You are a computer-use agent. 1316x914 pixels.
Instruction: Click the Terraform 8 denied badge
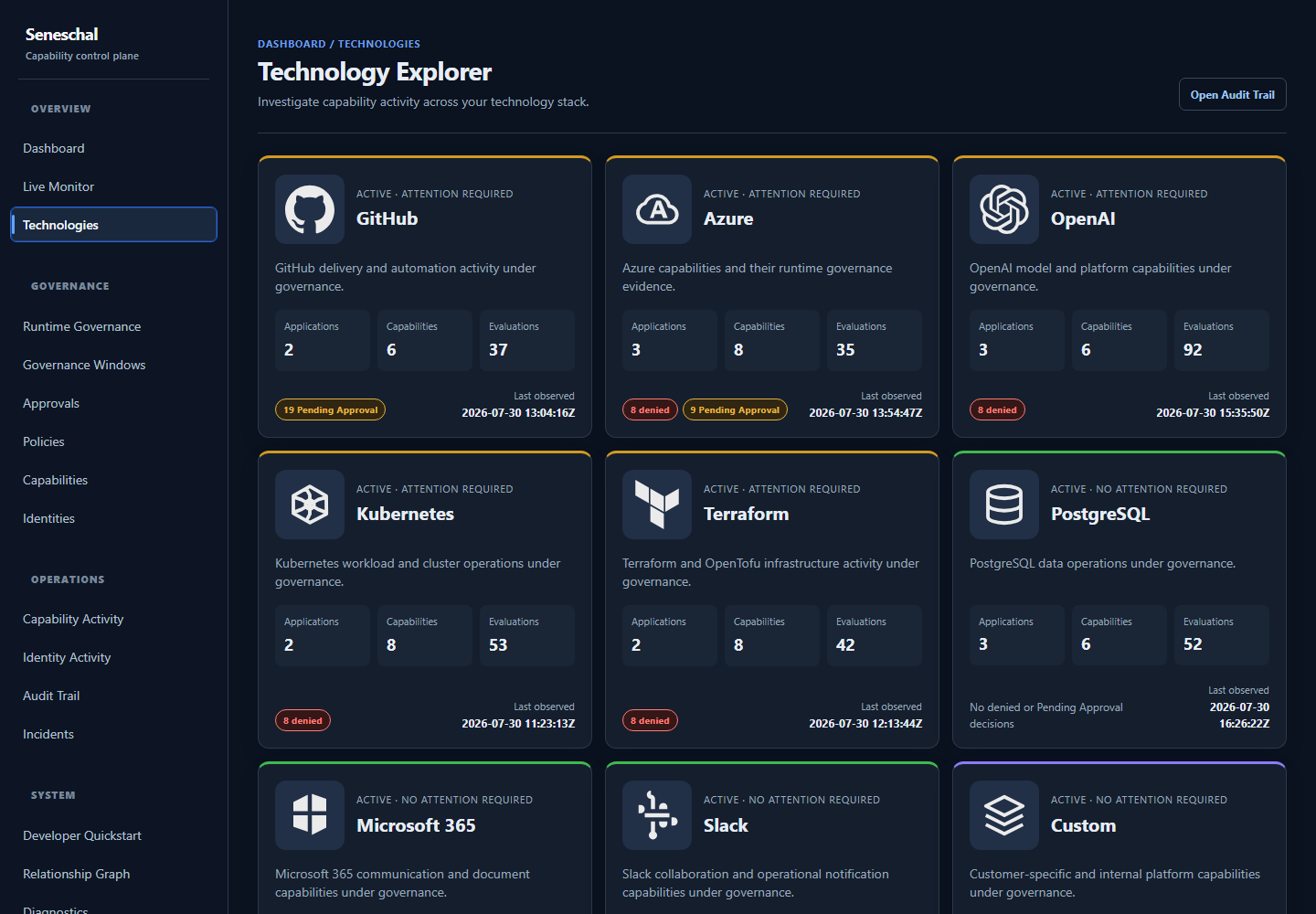650,720
